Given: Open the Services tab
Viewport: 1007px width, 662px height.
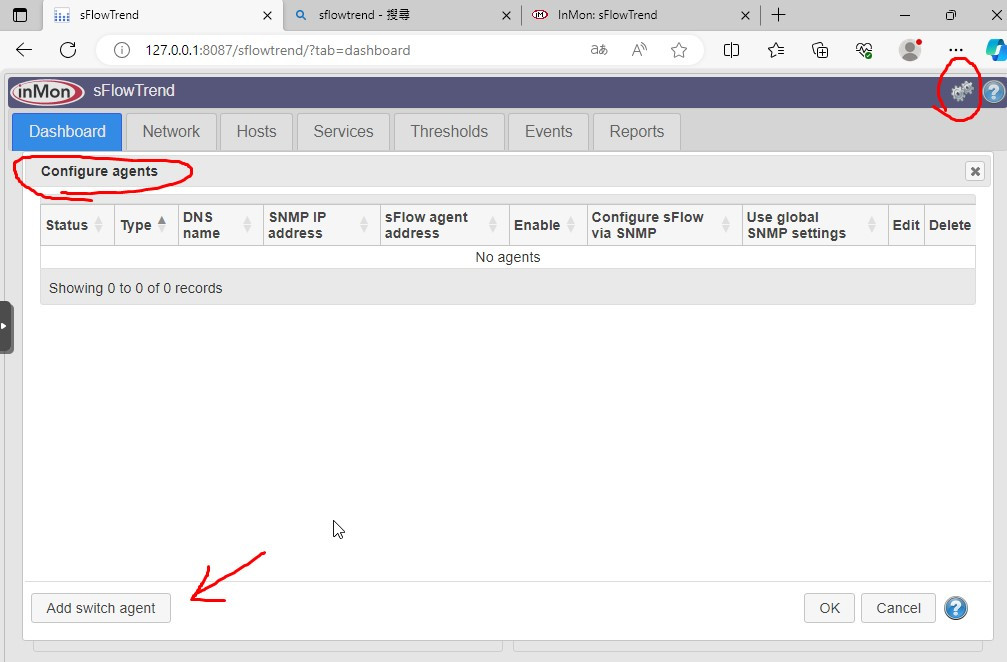Looking at the screenshot, I should 343,132.
